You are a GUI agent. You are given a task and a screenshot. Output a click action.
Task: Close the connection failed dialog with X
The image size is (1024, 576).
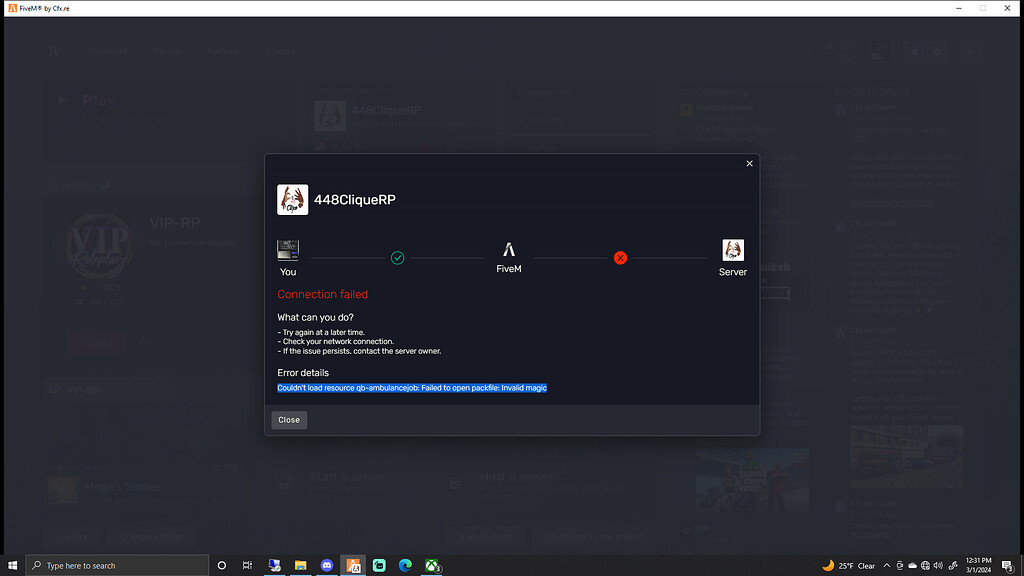click(749, 163)
